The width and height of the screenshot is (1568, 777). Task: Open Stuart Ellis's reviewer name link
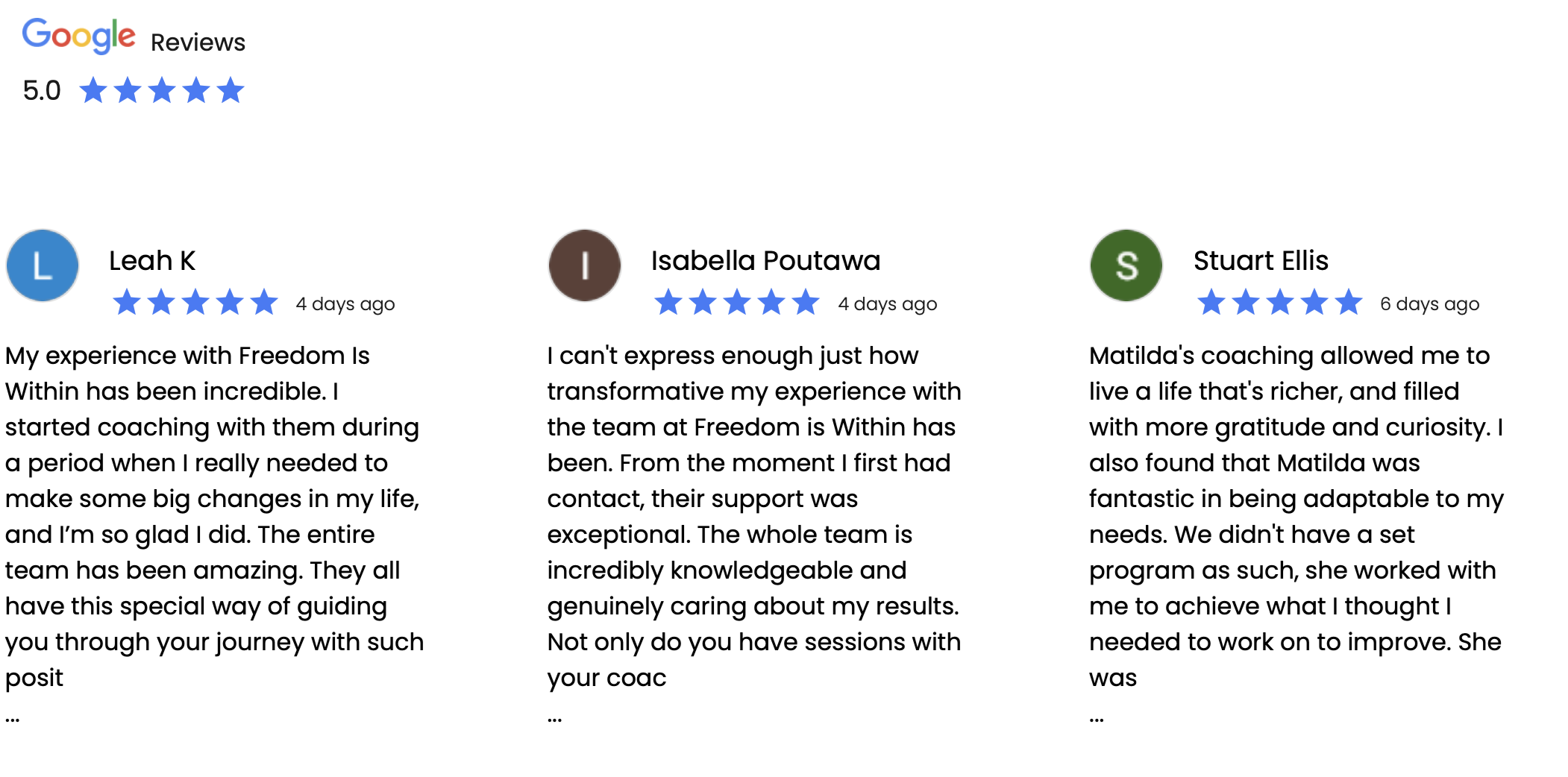coord(1261,261)
